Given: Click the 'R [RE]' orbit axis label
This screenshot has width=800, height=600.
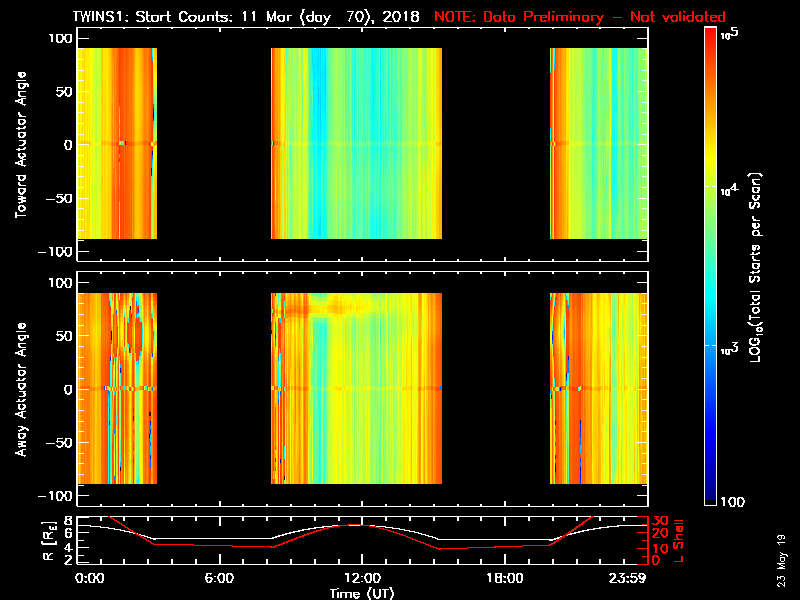Looking at the screenshot, I should tap(49, 541).
